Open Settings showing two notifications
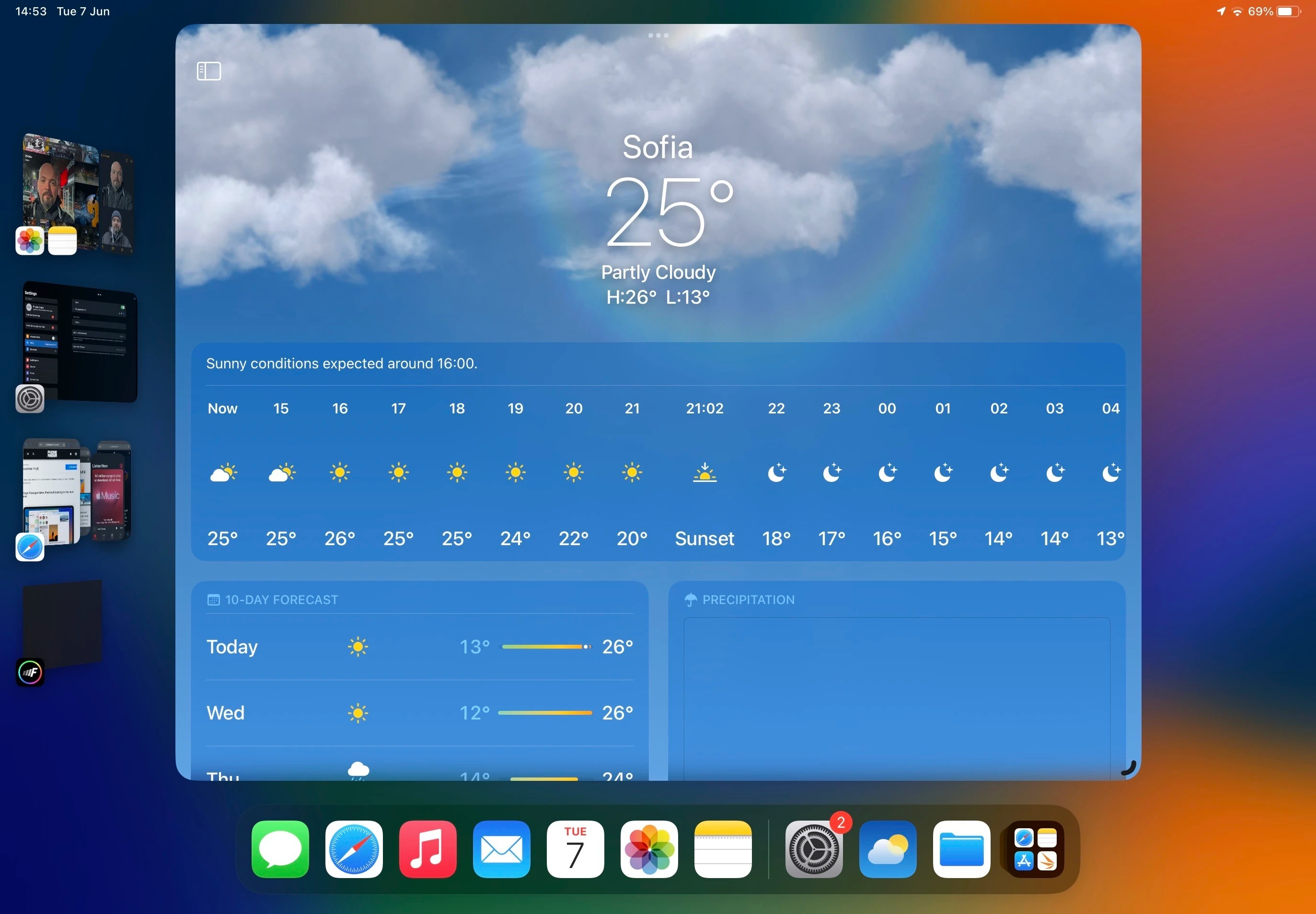Viewport: 1316px width, 914px height. tap(813, 849)
